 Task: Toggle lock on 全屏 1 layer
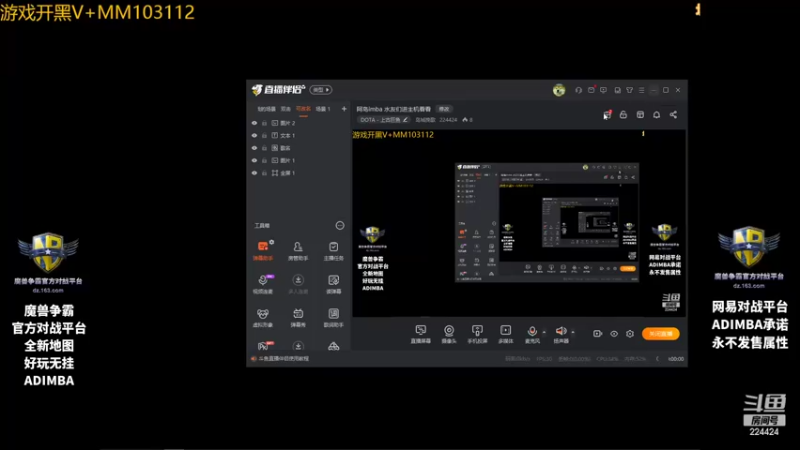click(264, 173)
